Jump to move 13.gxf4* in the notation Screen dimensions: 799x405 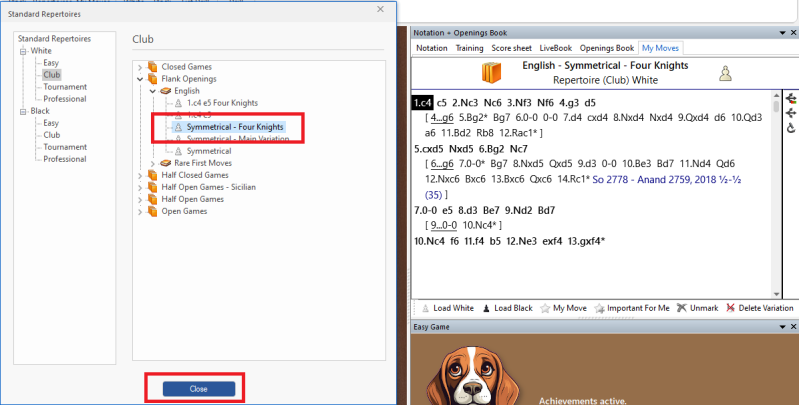(x=585, y=240)
